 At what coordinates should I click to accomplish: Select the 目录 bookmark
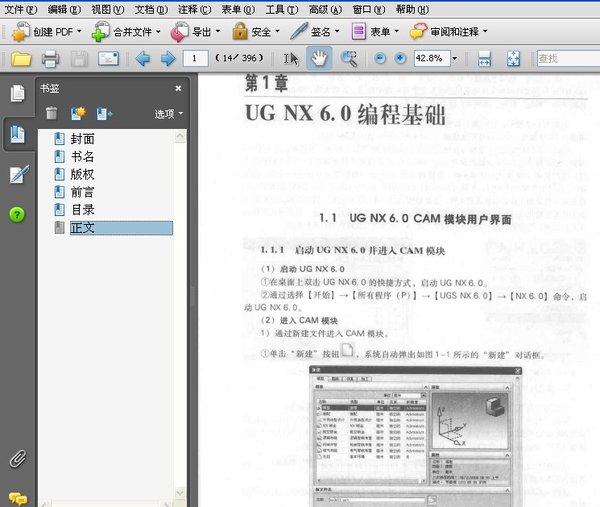pos(82,210)
